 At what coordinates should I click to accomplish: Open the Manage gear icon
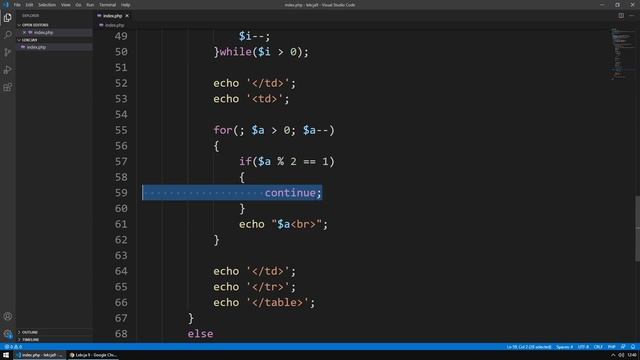(x=7, y=334)
